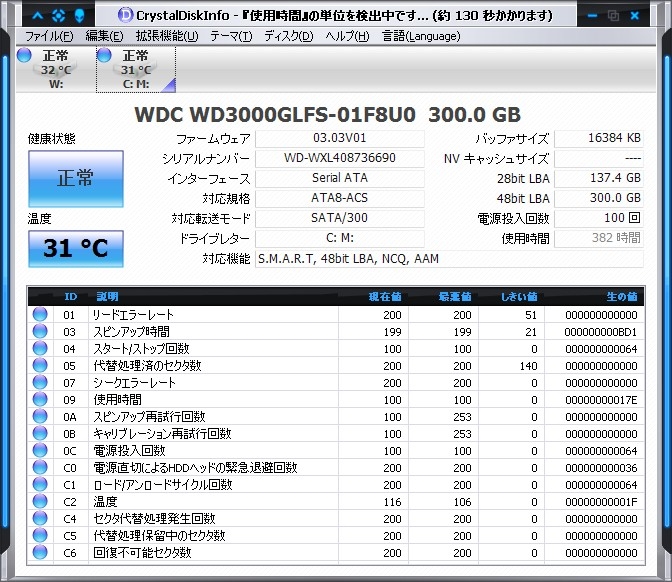
Task: Open the テーマ(T) menu
Action: [x=231, y=36]
